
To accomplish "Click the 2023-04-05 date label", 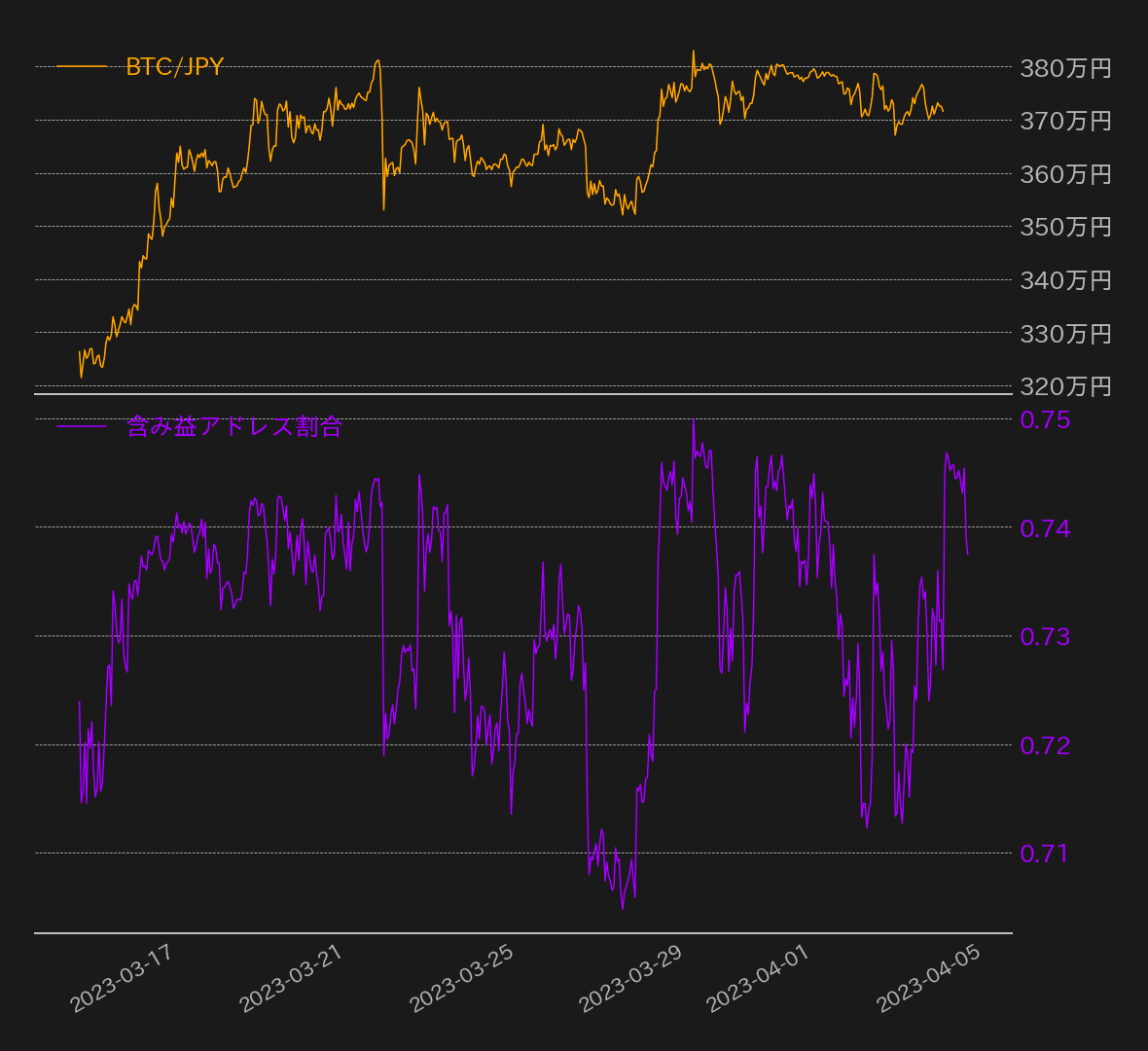I will pos(928,978).
